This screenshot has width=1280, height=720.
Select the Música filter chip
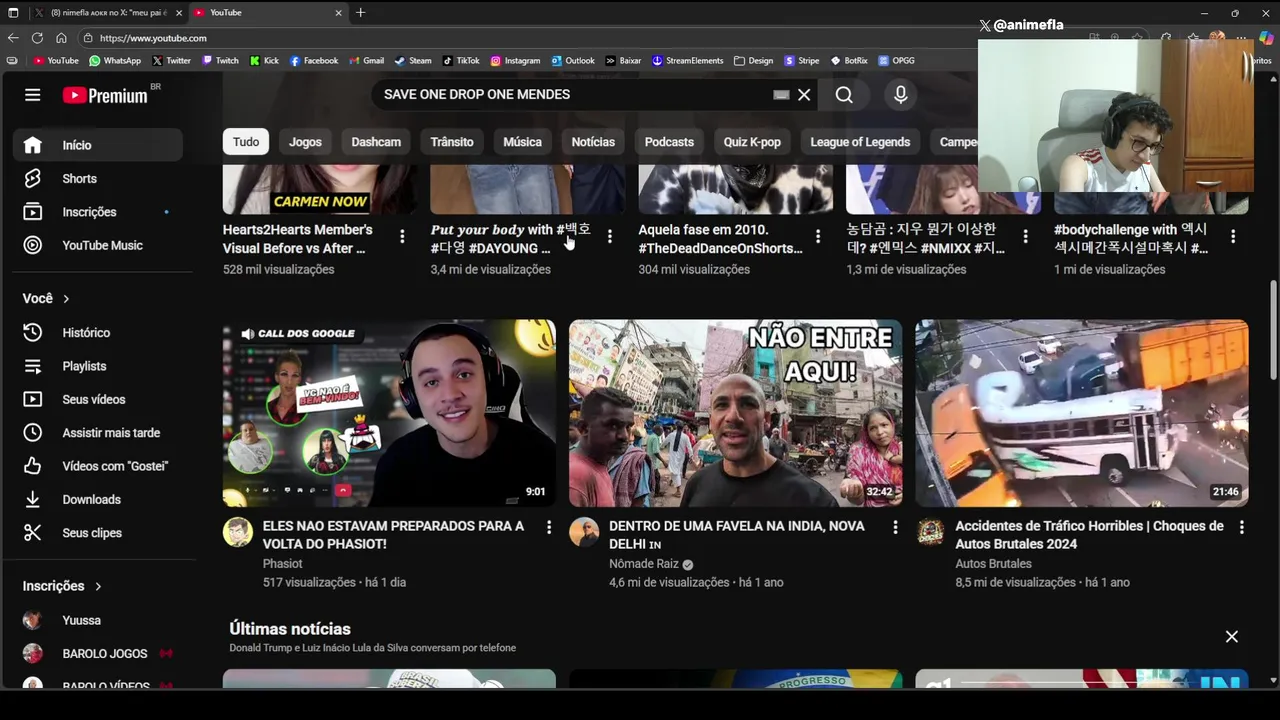tap(522, 142)
